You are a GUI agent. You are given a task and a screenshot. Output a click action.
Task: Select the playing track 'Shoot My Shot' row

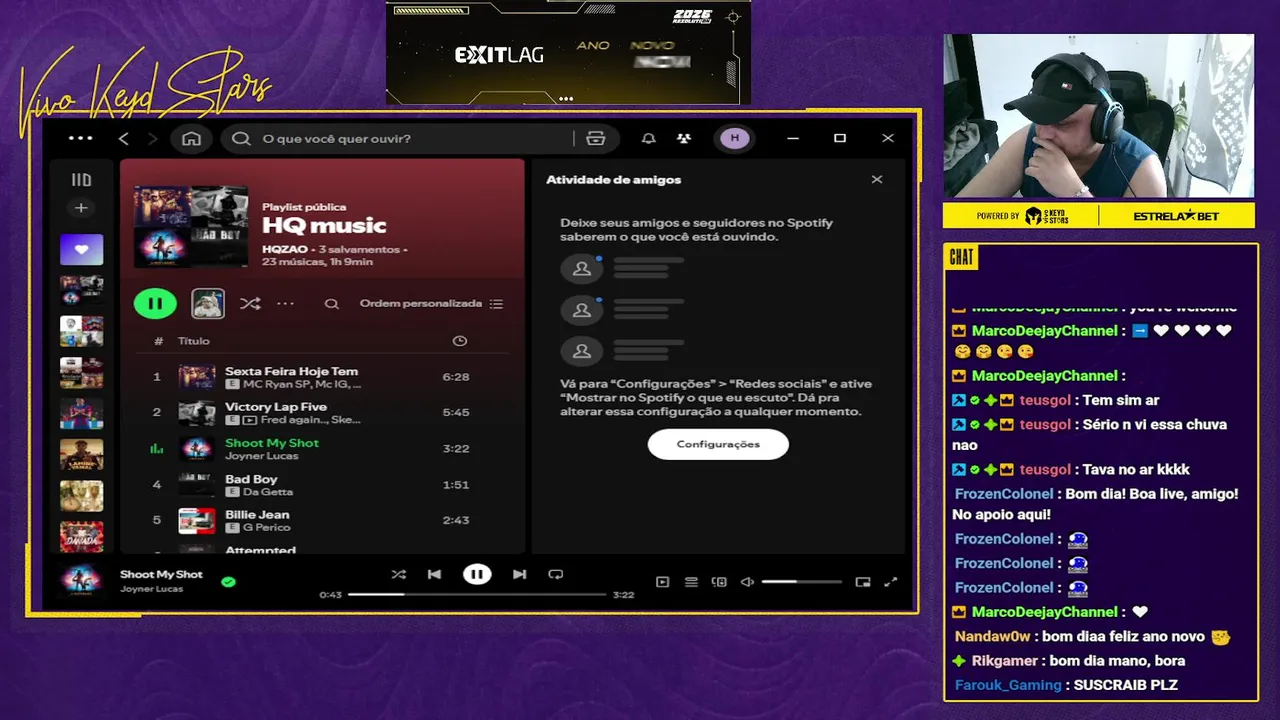pos(322,448)
